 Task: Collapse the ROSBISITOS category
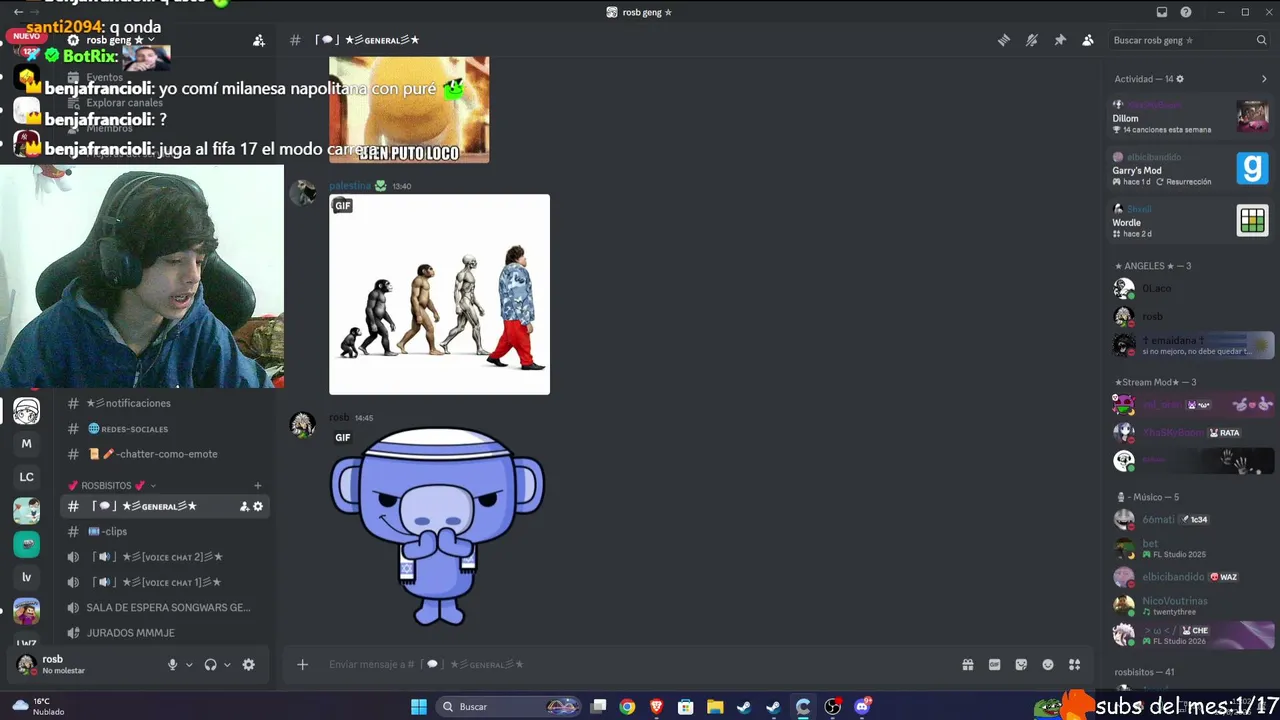(x=111, y=486)
